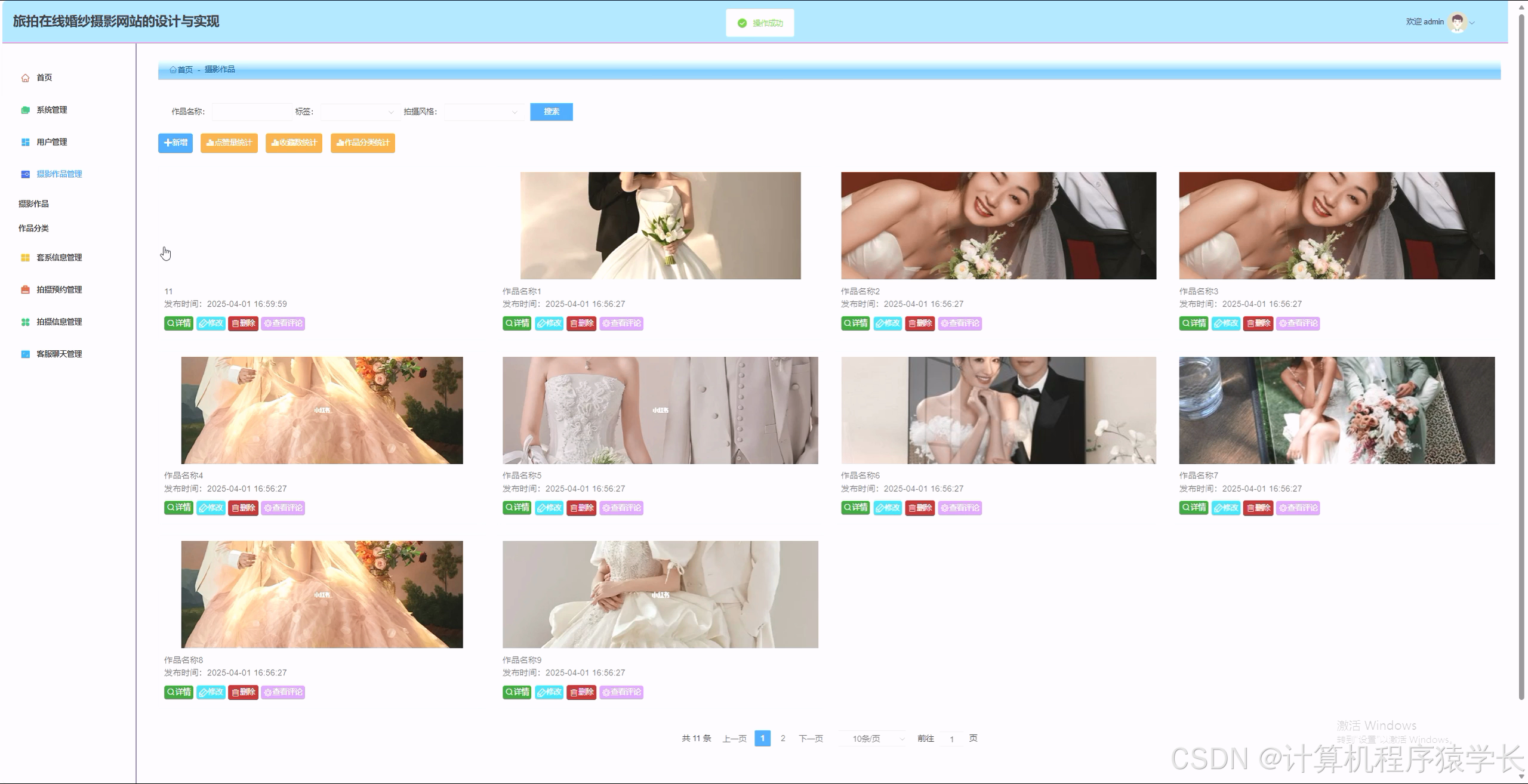Click the admin avatar icon

click(1458, 23)
